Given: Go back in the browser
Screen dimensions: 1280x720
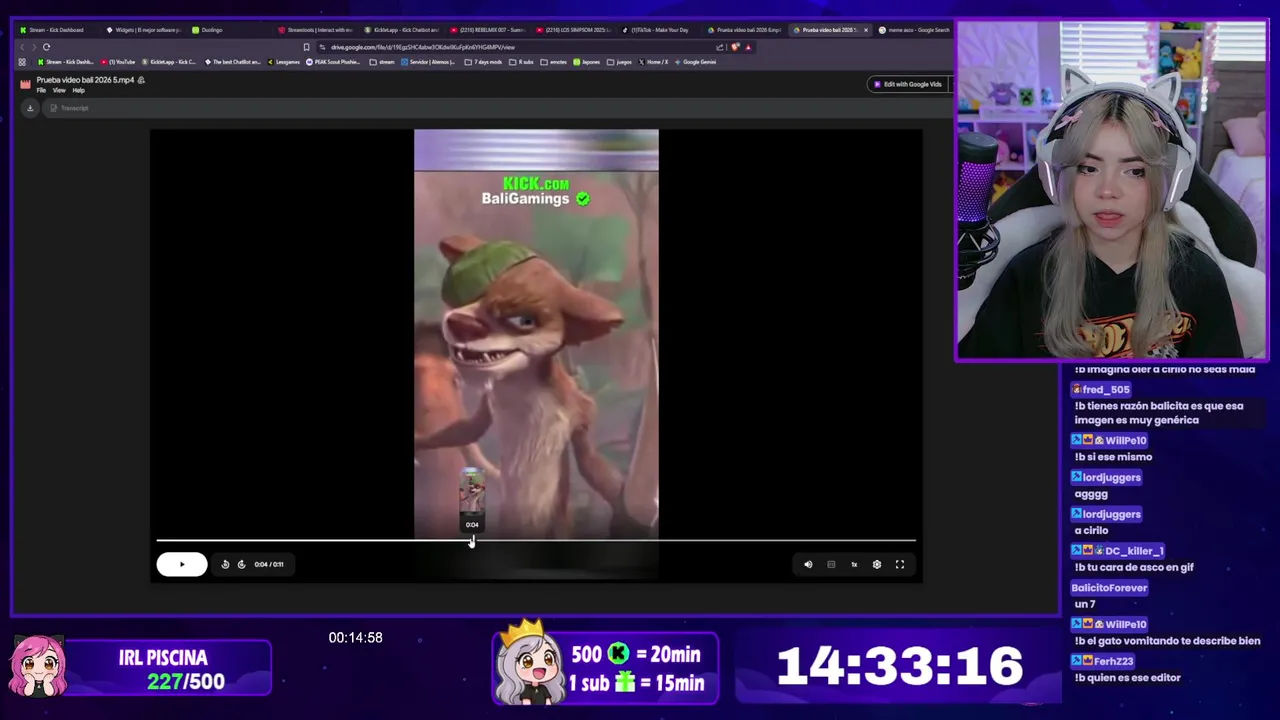Looking at the screenshot, I should point(22,47).
